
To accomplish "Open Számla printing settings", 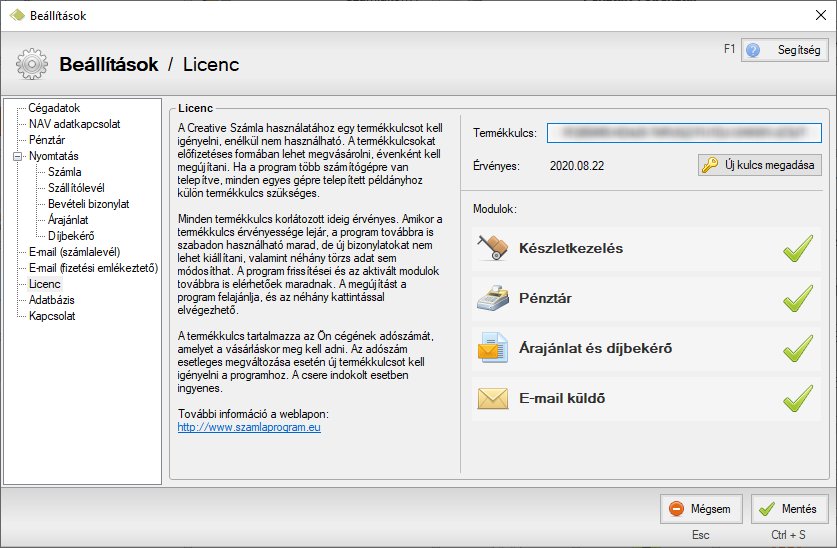I will click(x=65, y=172).
